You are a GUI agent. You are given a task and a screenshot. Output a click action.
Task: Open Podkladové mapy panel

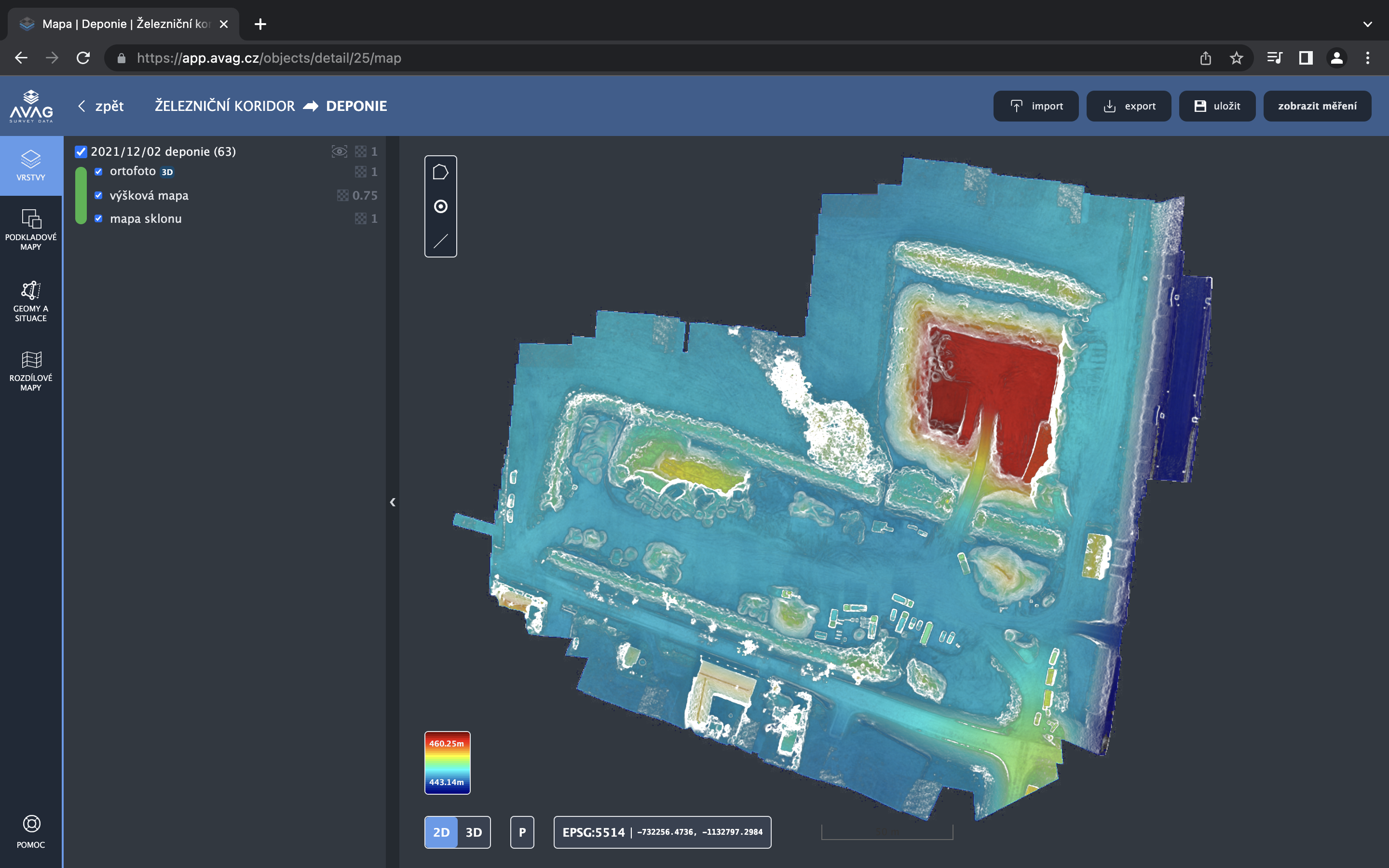[31, 230]
